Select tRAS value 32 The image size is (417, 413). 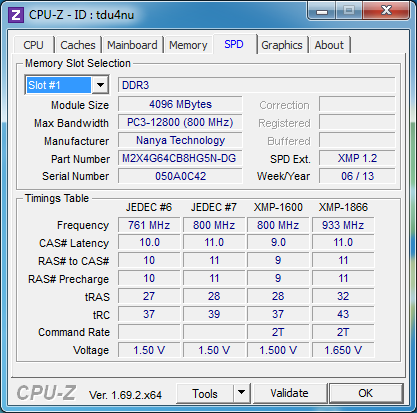pos(343,296)
